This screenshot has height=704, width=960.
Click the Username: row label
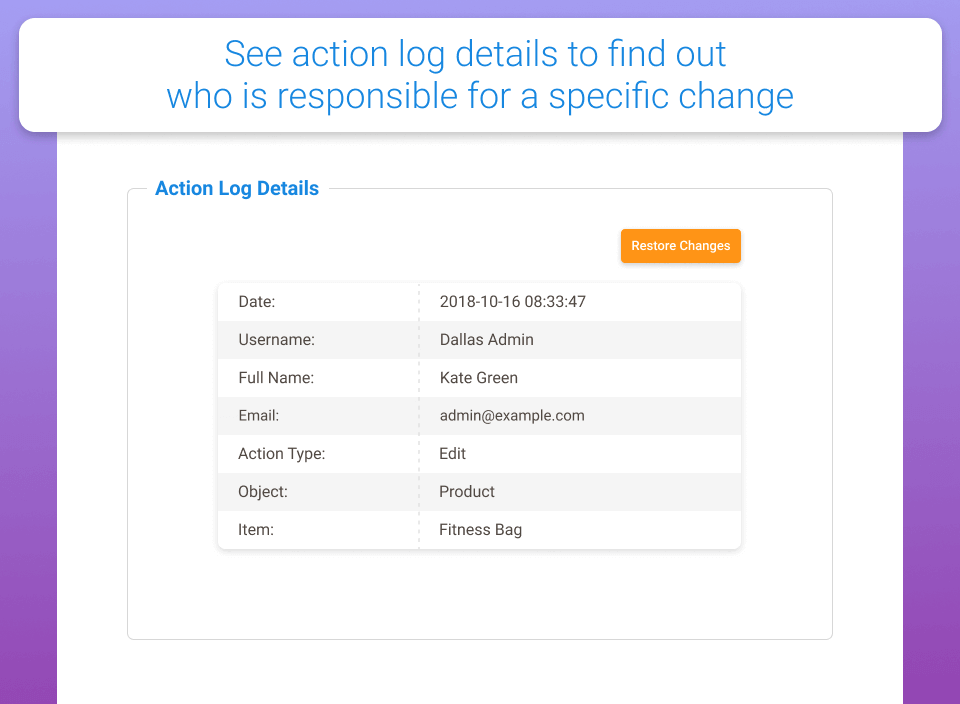tap(276, 339)
